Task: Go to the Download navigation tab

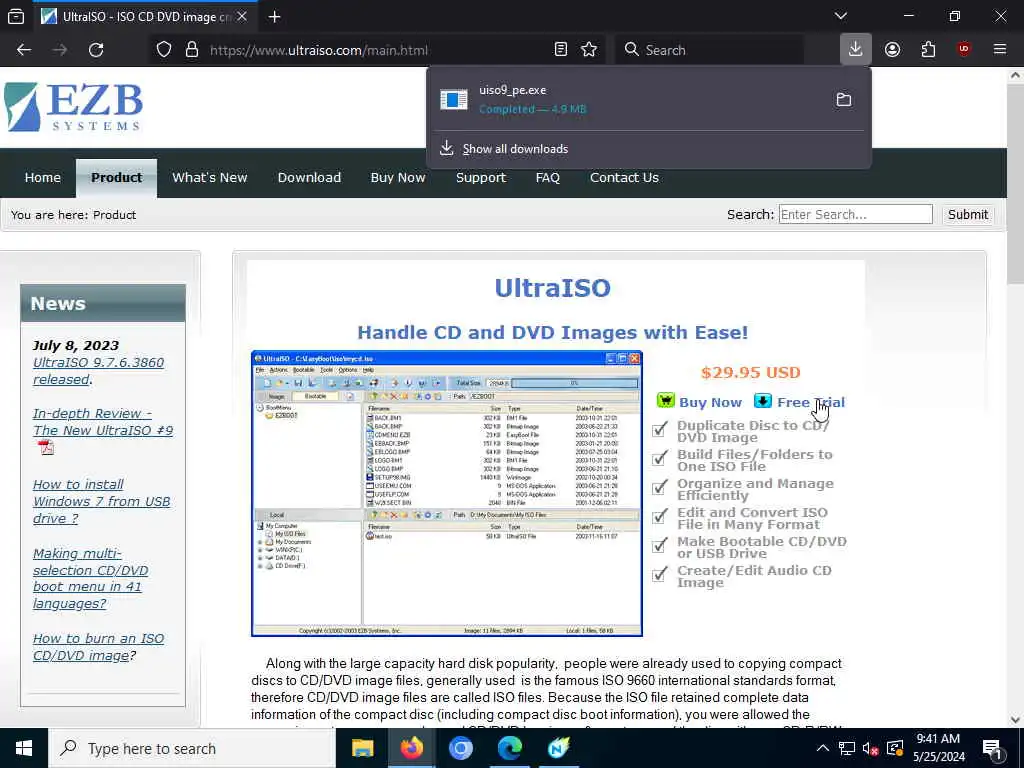Action: point(309,178)
